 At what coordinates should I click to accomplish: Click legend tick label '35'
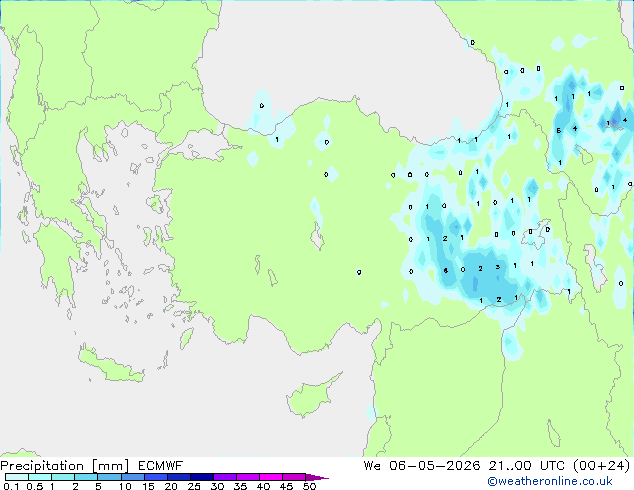point(240,486)
